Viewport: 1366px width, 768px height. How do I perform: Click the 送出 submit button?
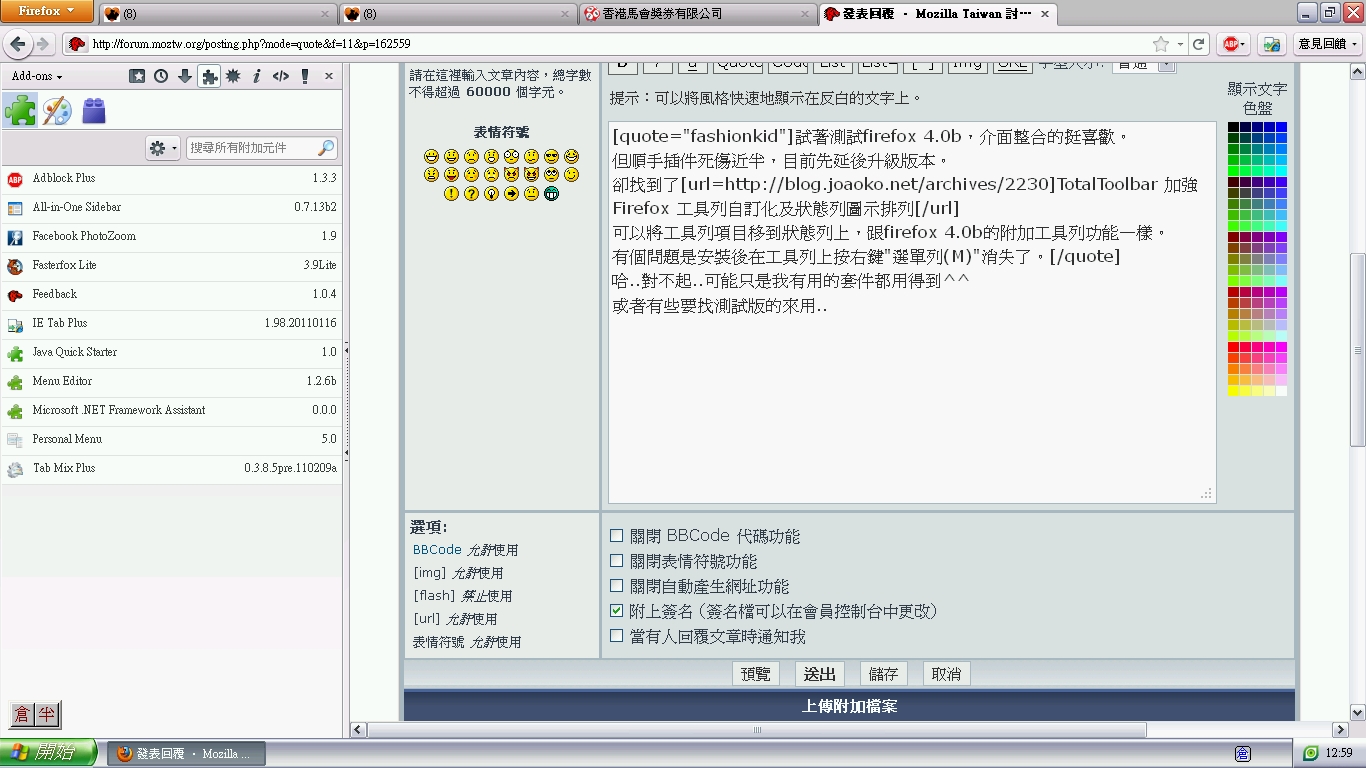coord(819,674)
